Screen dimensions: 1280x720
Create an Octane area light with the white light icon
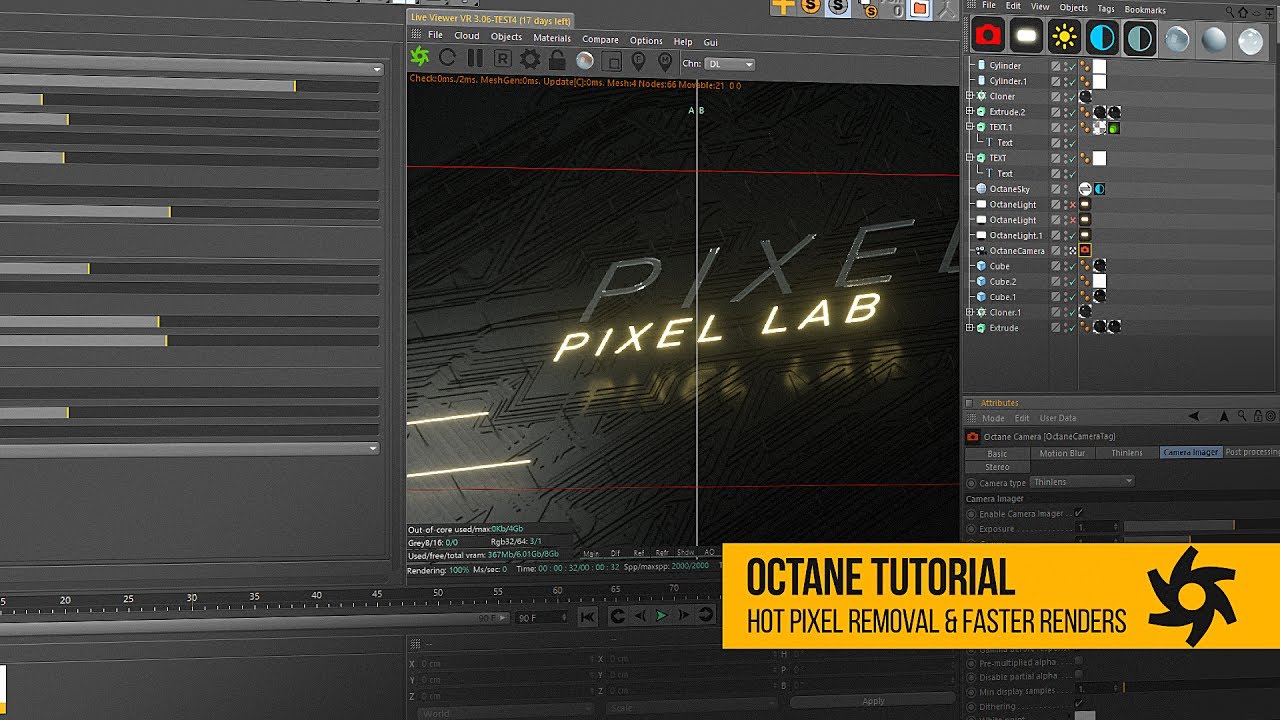coord(1025,37)
